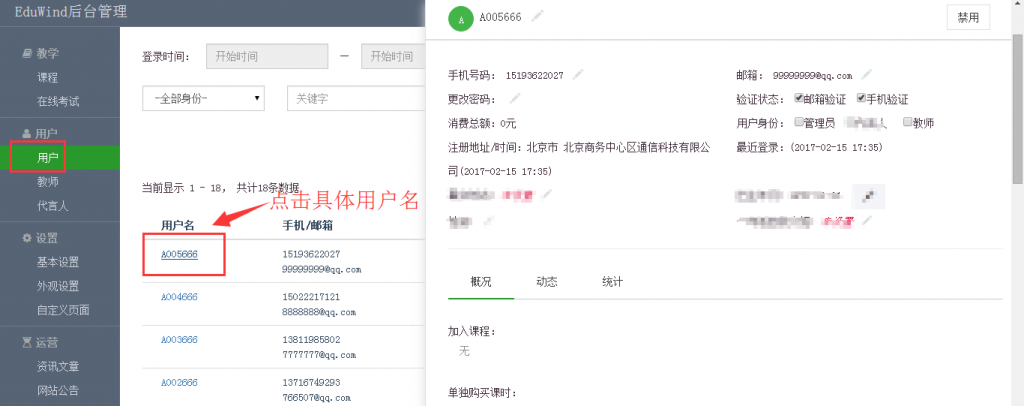1024x406 pixels.
Task: Click 15193622027 in the user list row
Action: tap(311, 254)
